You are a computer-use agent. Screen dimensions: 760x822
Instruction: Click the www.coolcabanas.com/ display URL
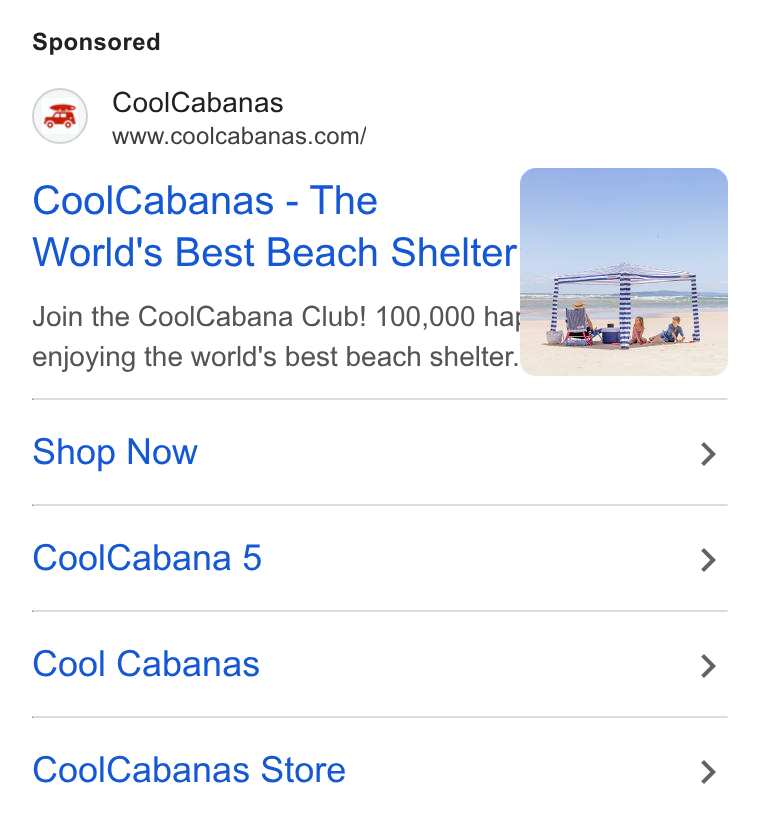[x=239, y=136]
